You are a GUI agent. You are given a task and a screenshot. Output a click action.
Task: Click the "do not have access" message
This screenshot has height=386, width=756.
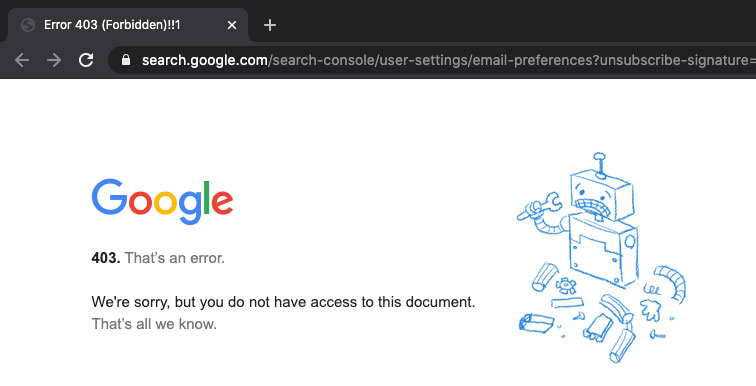[x=283, y=302]
